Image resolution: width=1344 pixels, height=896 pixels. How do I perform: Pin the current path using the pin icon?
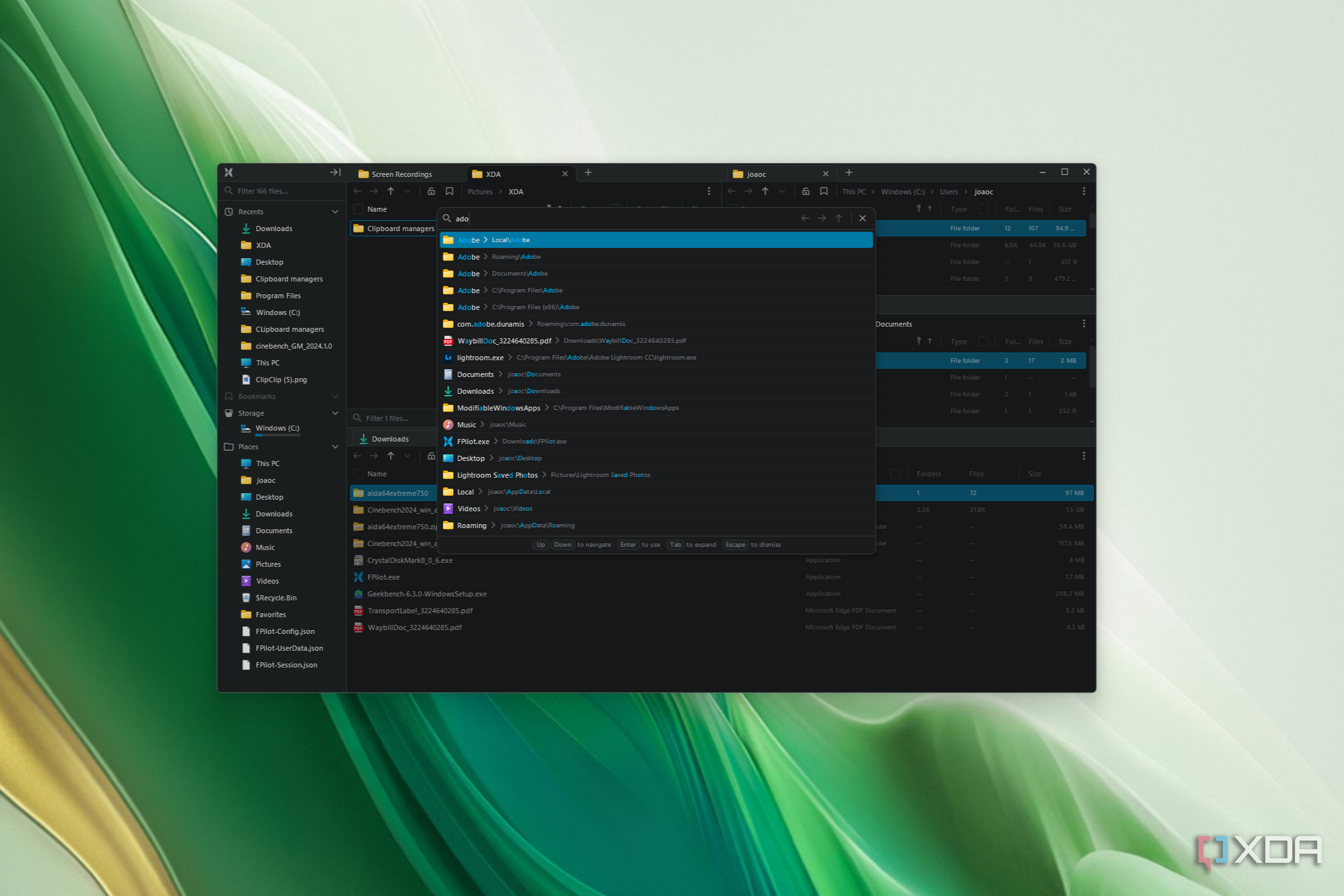tap(431, 191)
